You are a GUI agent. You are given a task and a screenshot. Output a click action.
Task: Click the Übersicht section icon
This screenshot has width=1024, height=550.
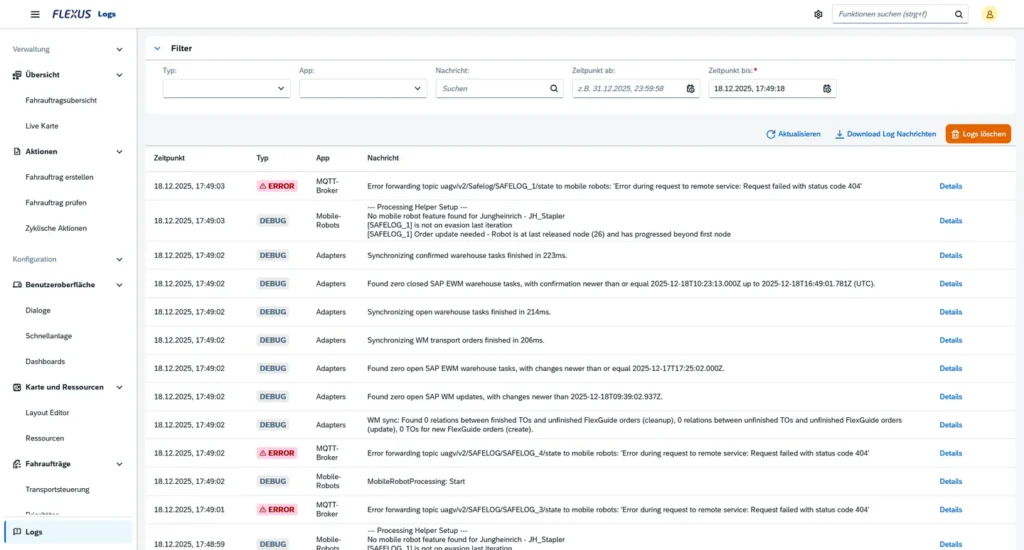[17, 75]
